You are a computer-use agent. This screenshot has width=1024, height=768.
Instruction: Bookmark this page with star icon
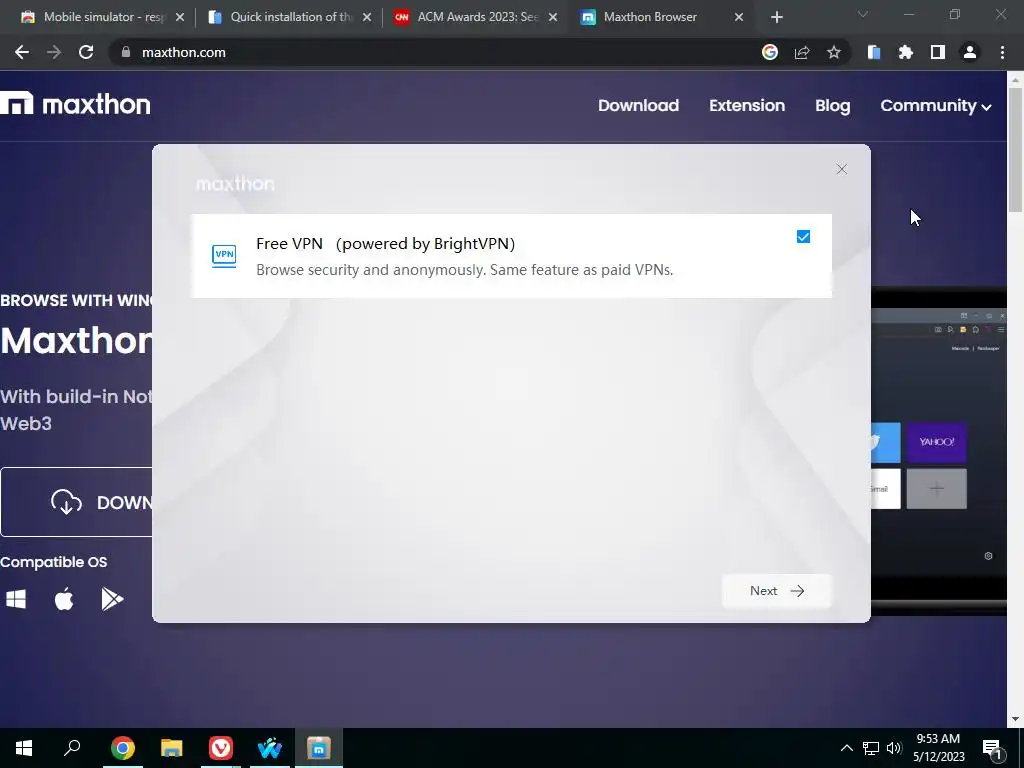(x=834, y=52)
